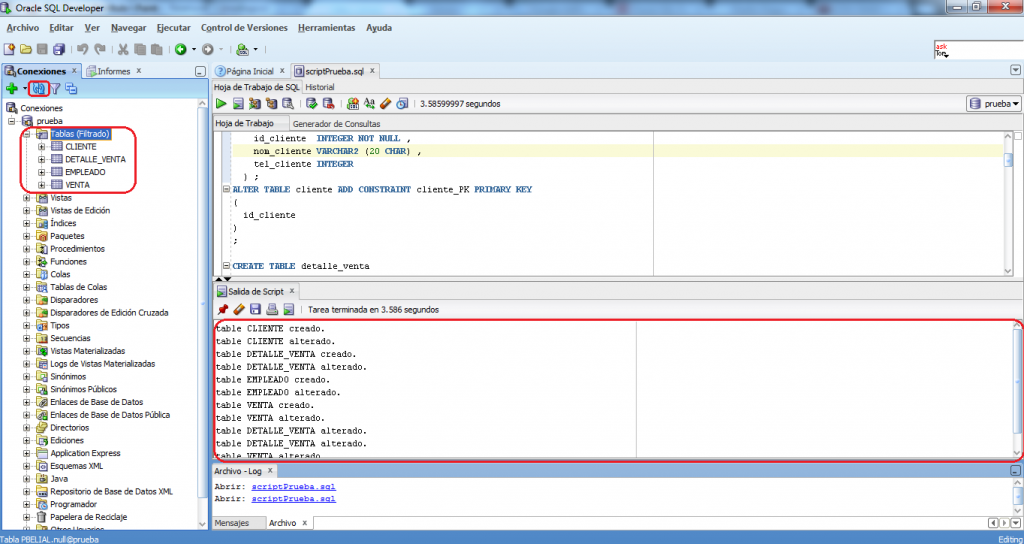Open the Archivo menu
This screenshot has height=544, width=1024.
point(23,28)
